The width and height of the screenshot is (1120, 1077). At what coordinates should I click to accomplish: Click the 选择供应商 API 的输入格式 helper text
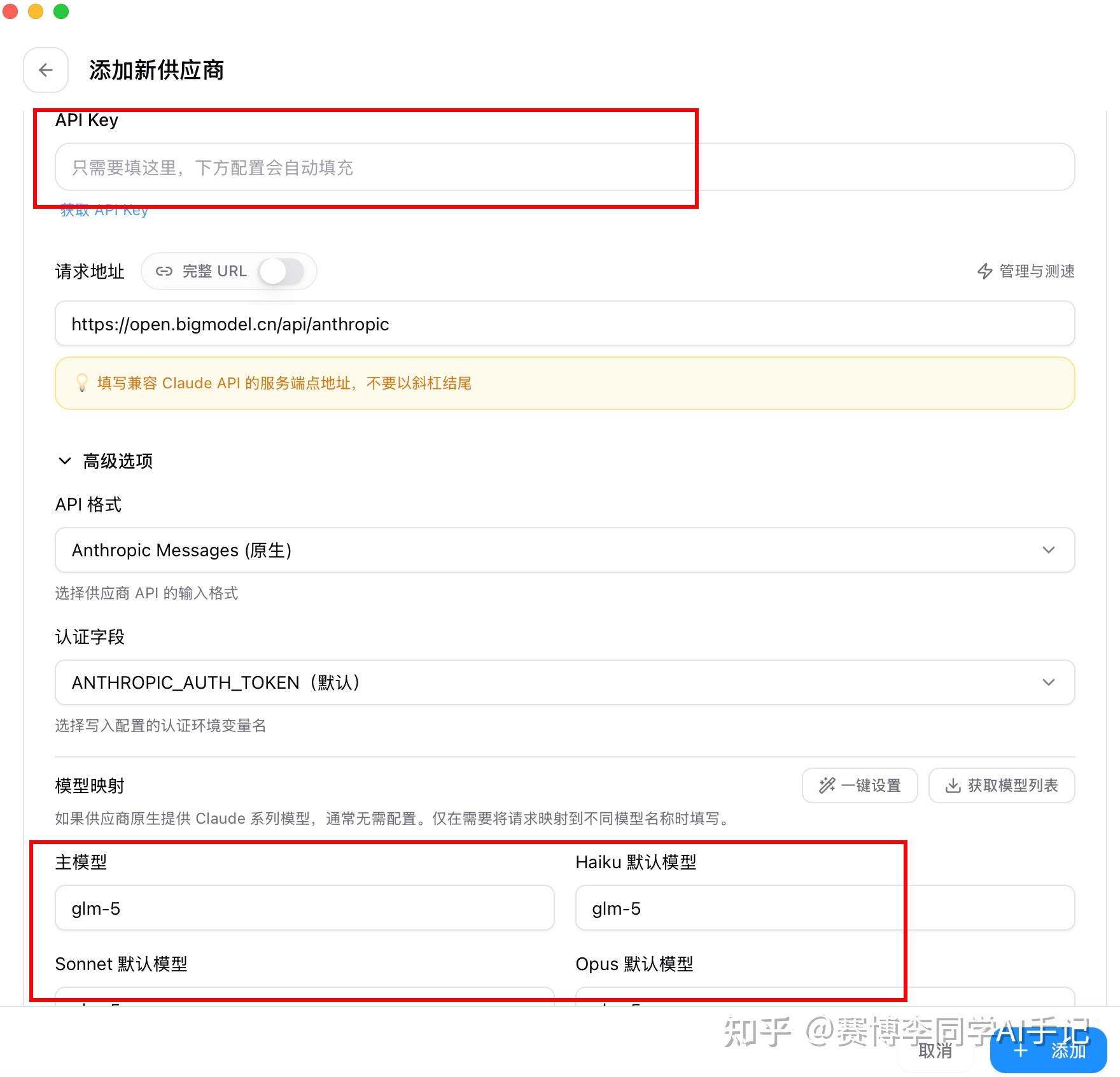tap(146, 593)
